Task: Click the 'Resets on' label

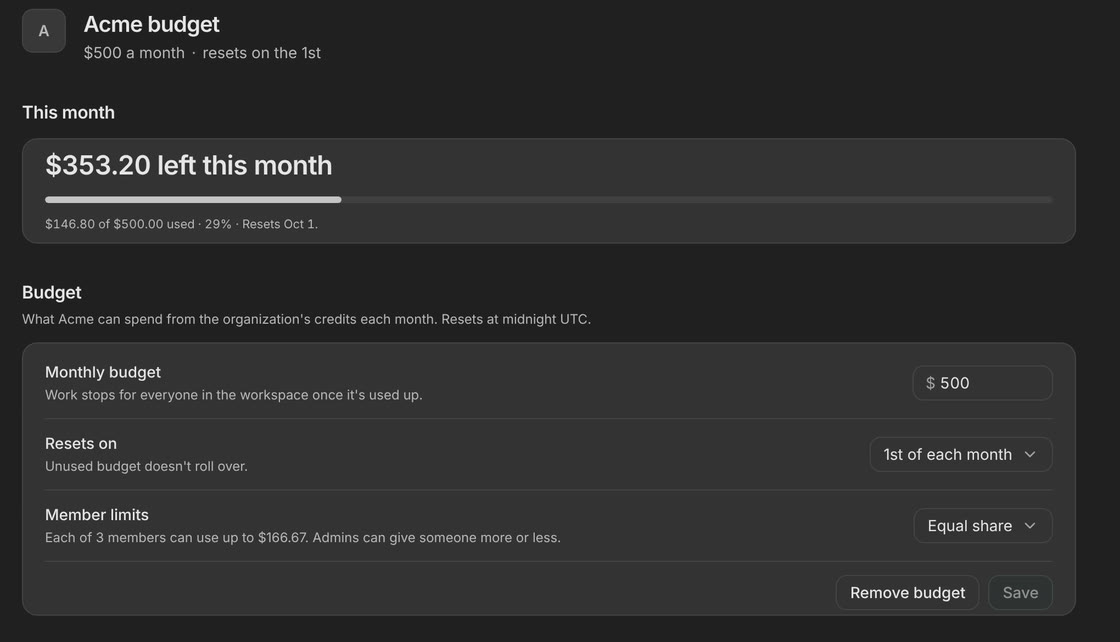Action: pos(81,443)
